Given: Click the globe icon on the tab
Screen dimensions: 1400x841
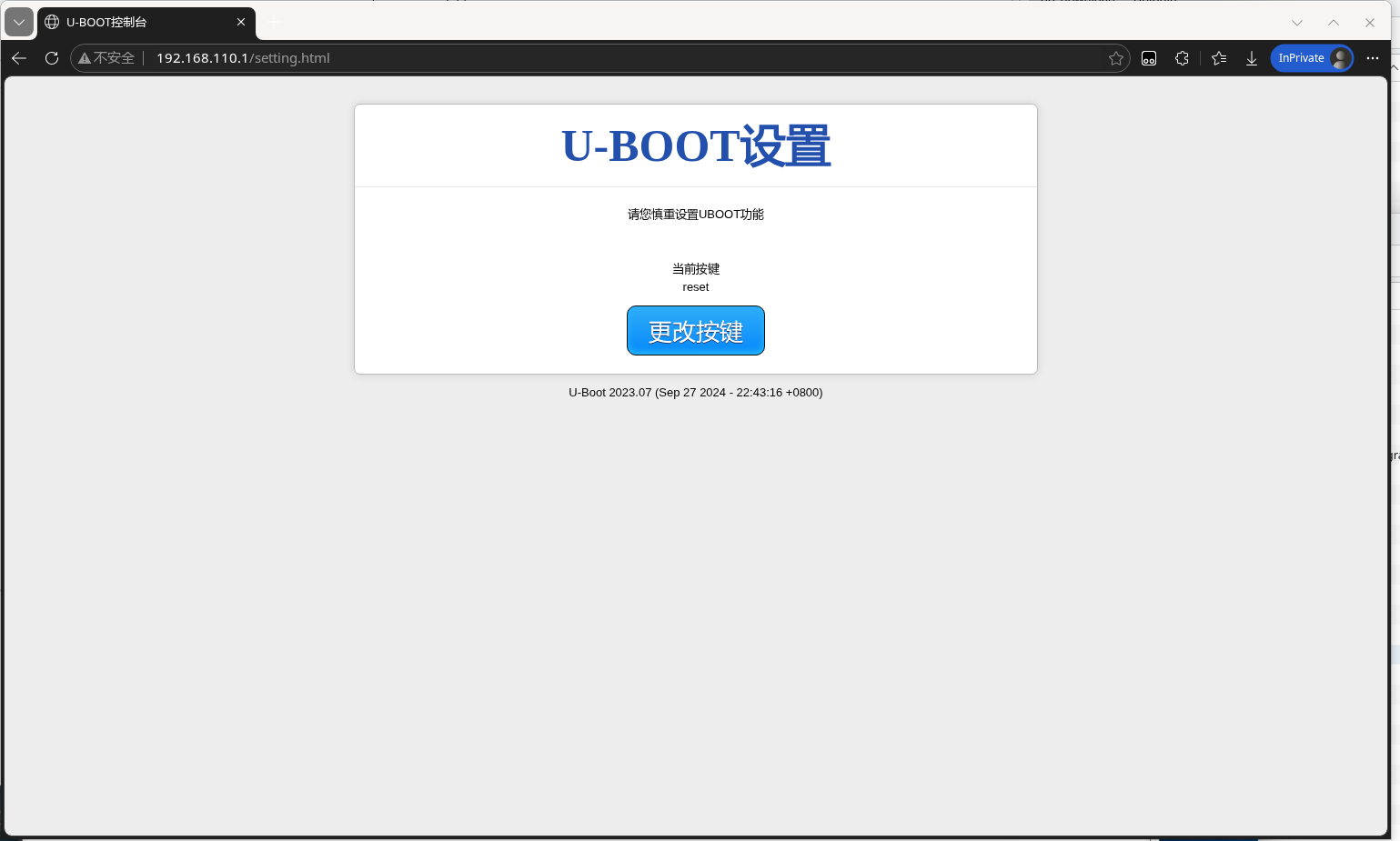Looking at the screenshot, I should [53, 22].
